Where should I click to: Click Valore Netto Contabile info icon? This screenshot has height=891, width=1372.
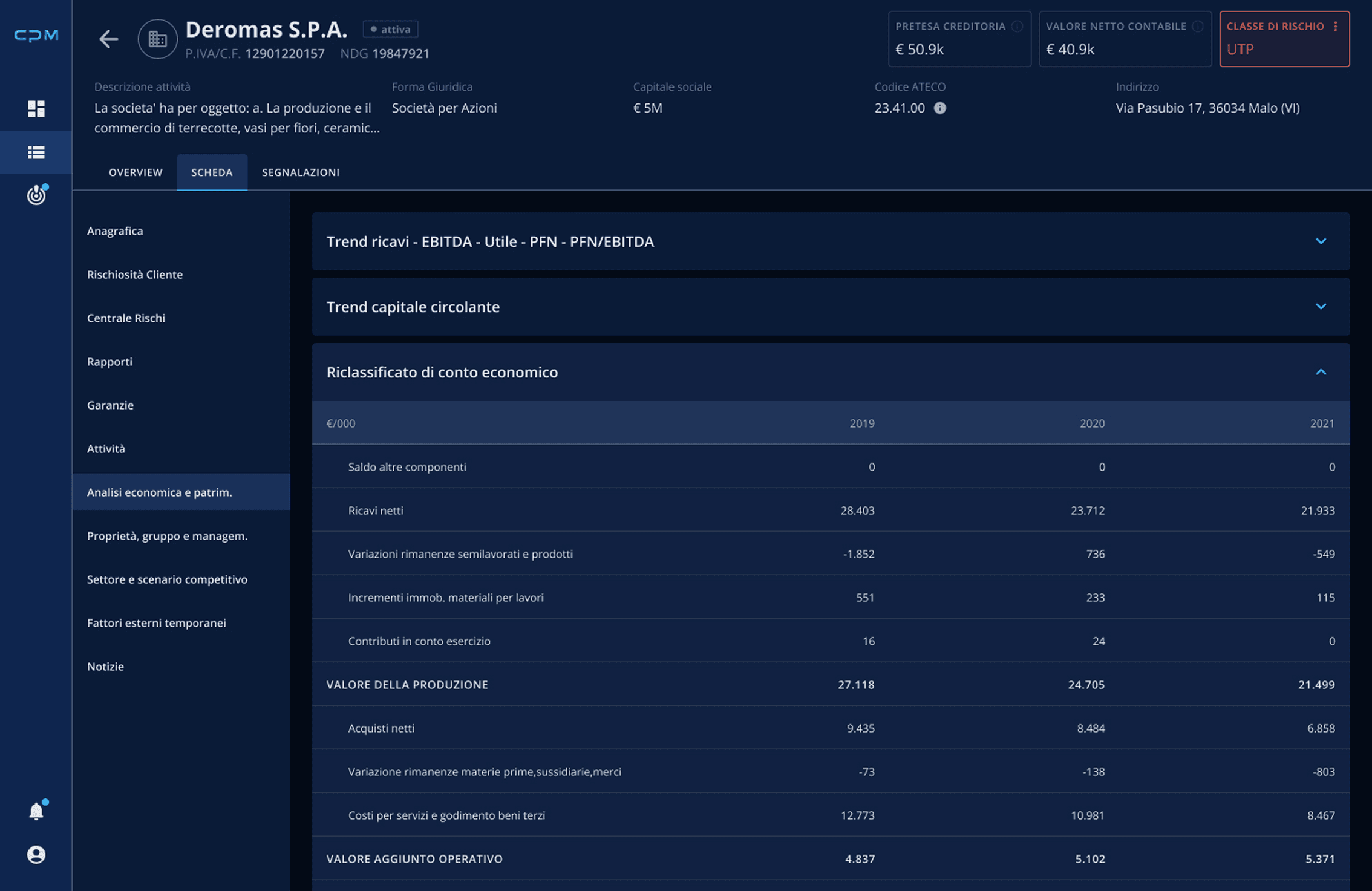pos(1197,27)
